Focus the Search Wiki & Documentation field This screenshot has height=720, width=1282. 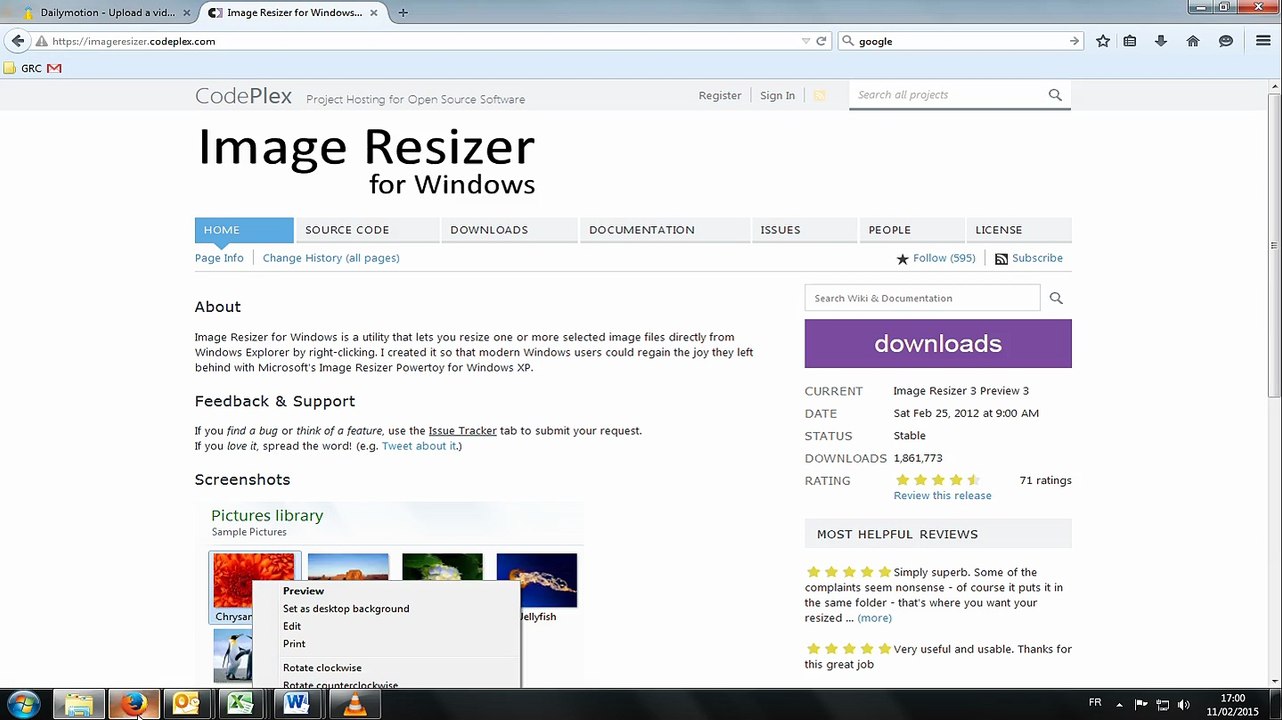(x=922, y=298)
